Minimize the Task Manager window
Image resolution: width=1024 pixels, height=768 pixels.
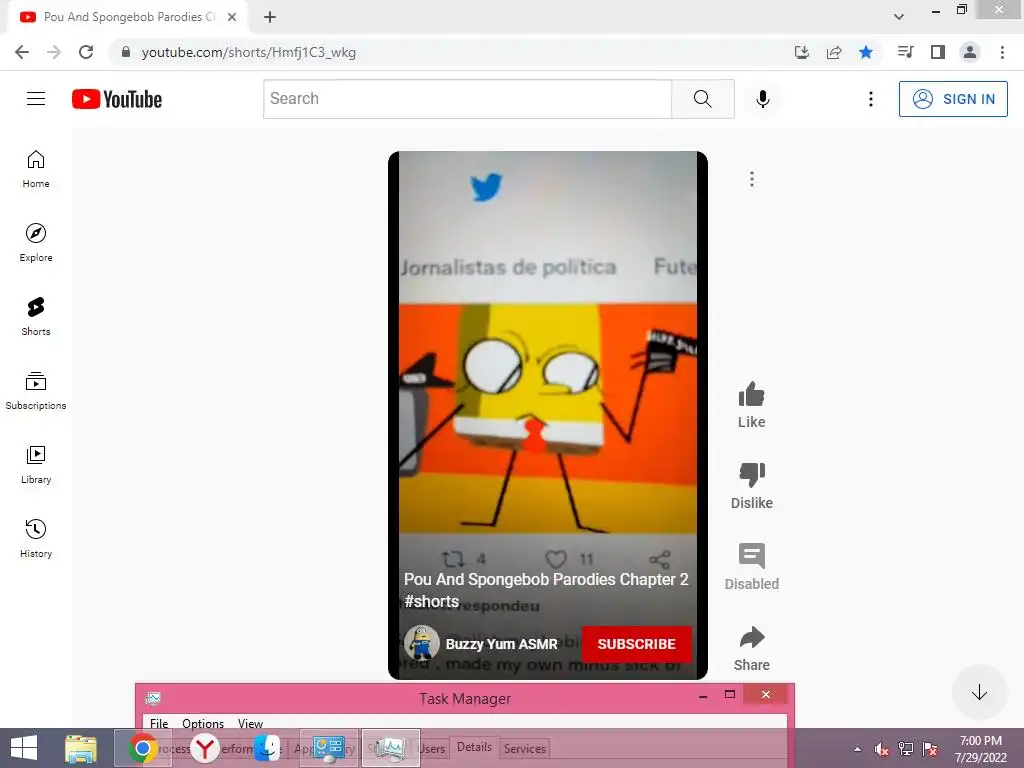point(703,696)
